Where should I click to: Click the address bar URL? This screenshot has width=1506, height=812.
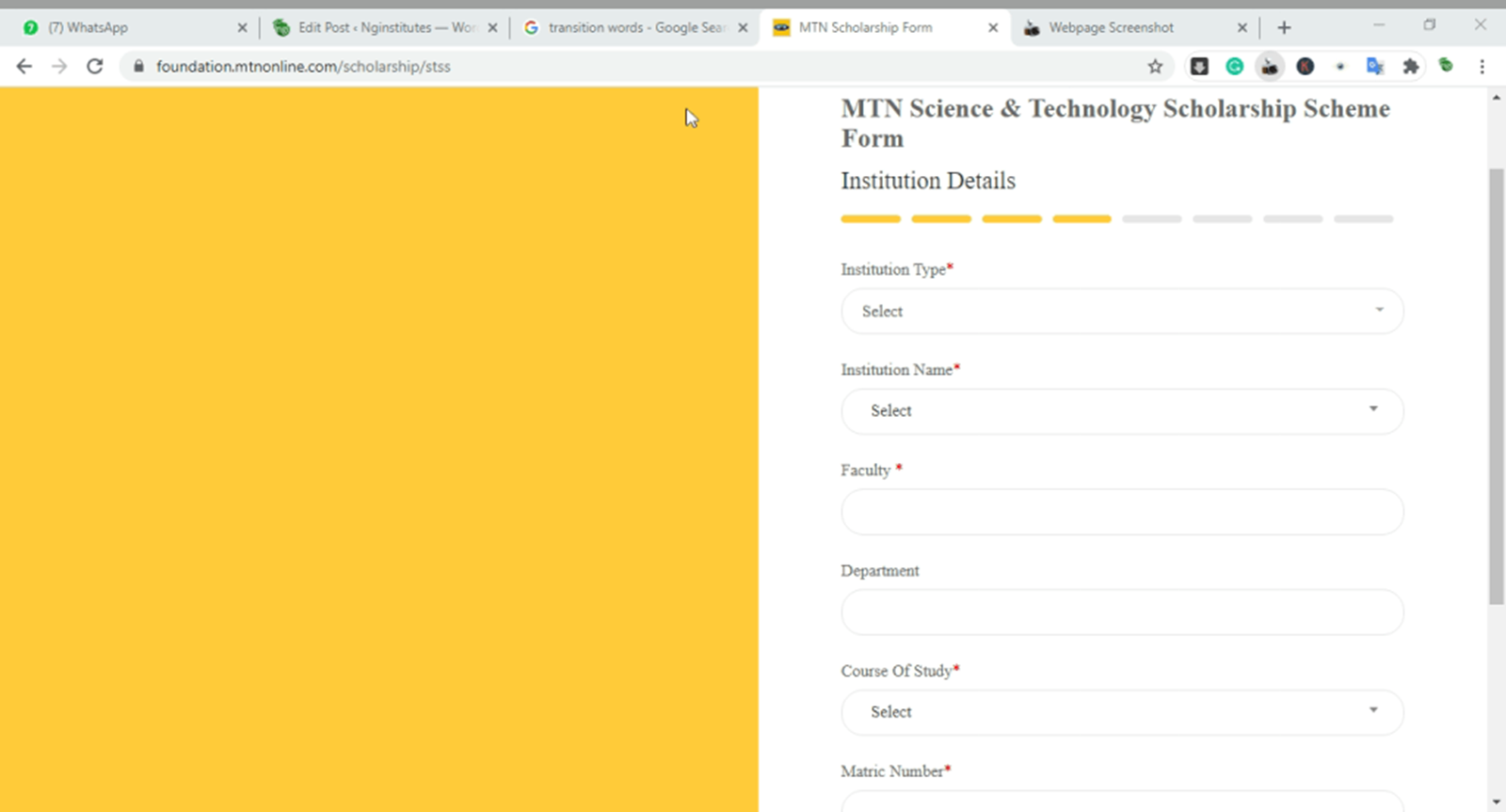coord(303,66)
